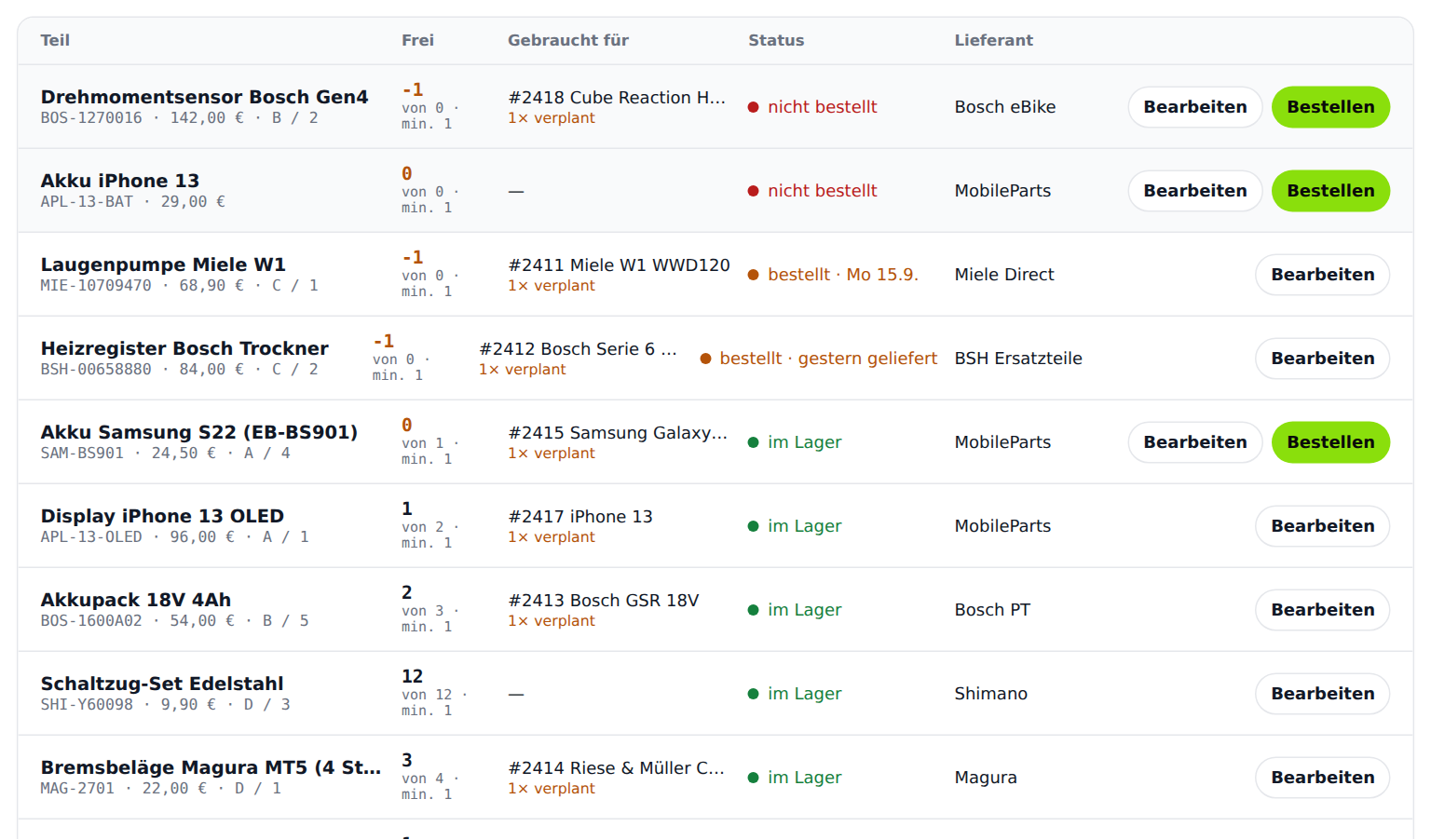
Task: Open repair order #2415 Samsung Galaxy
Action: 618,433
